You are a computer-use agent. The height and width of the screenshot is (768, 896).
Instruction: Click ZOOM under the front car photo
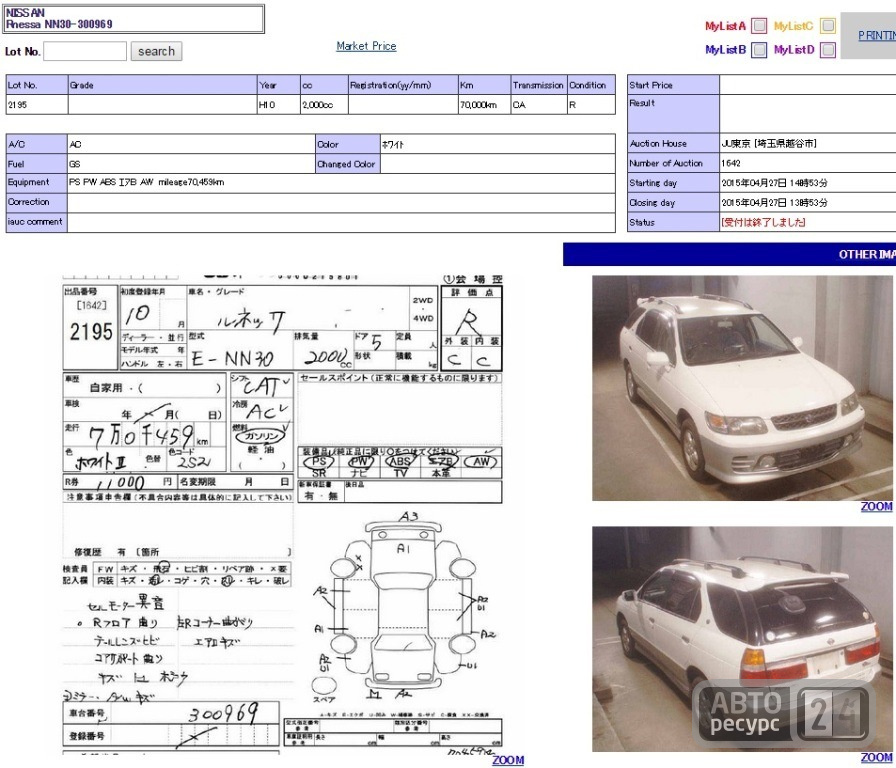point(877,506)
